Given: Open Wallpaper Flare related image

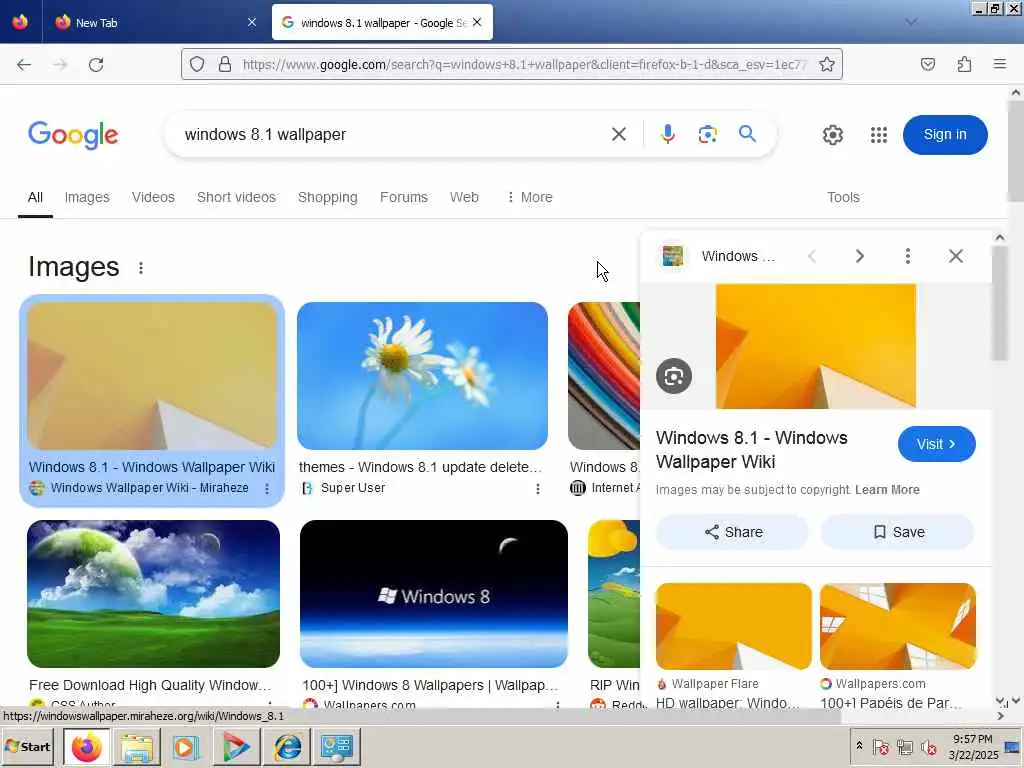Looking at the screenshot, I should (733, 626).
